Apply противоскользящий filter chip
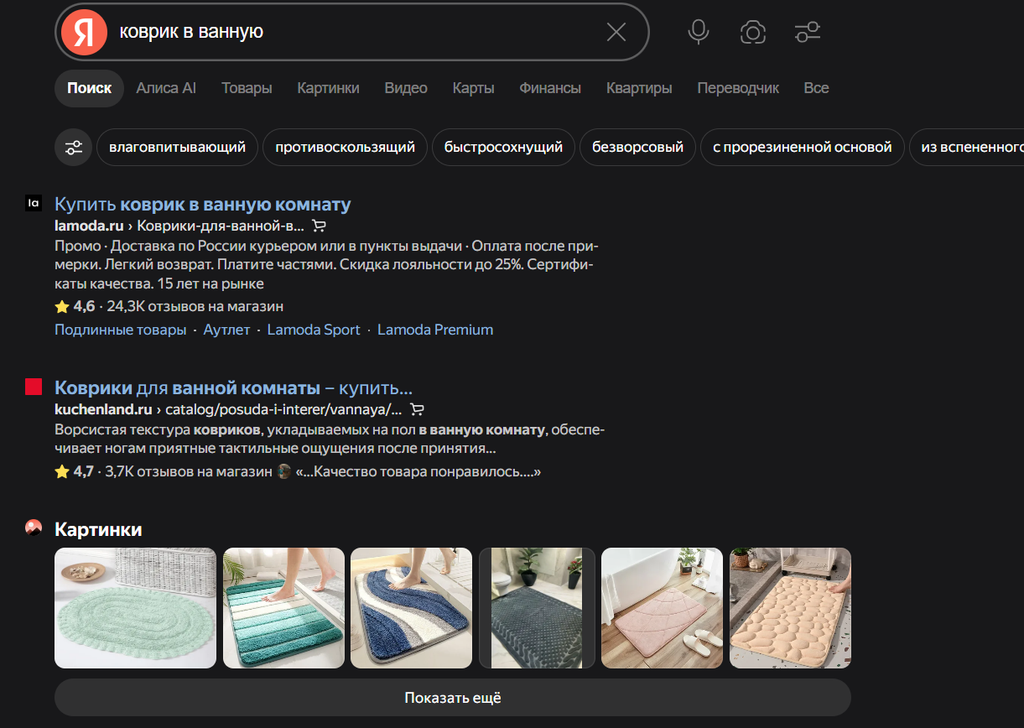Image resolution: width=1024 pixels, height=728 pixels. click(345, 148)
